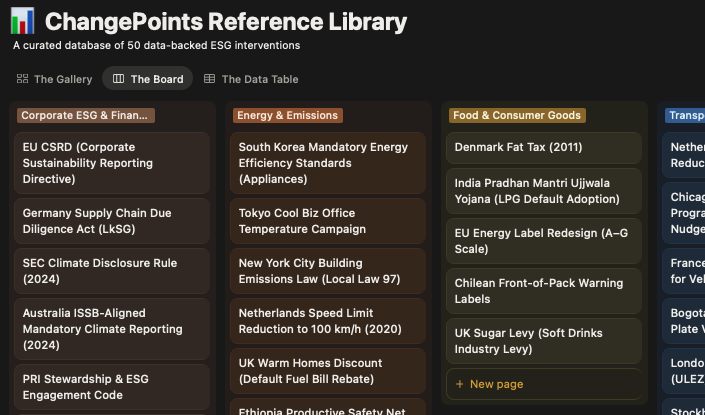Click the bar chart page icon

22,21
